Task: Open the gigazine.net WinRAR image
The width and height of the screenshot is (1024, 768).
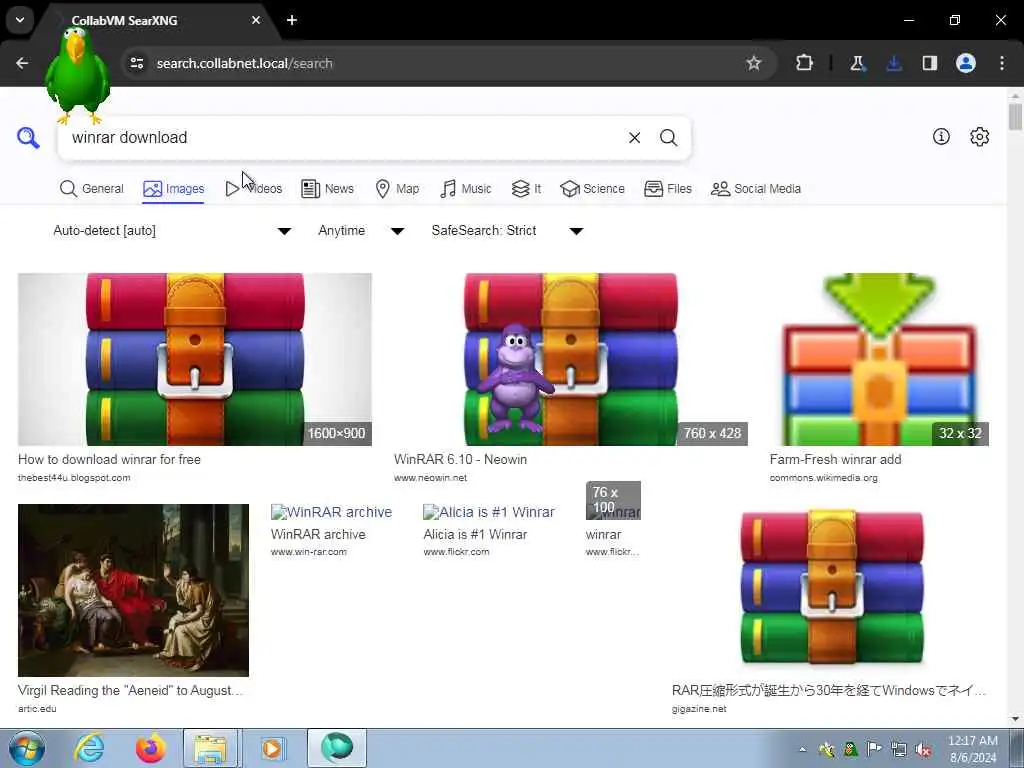Action: pyautogui.click(x=832, y=590)
